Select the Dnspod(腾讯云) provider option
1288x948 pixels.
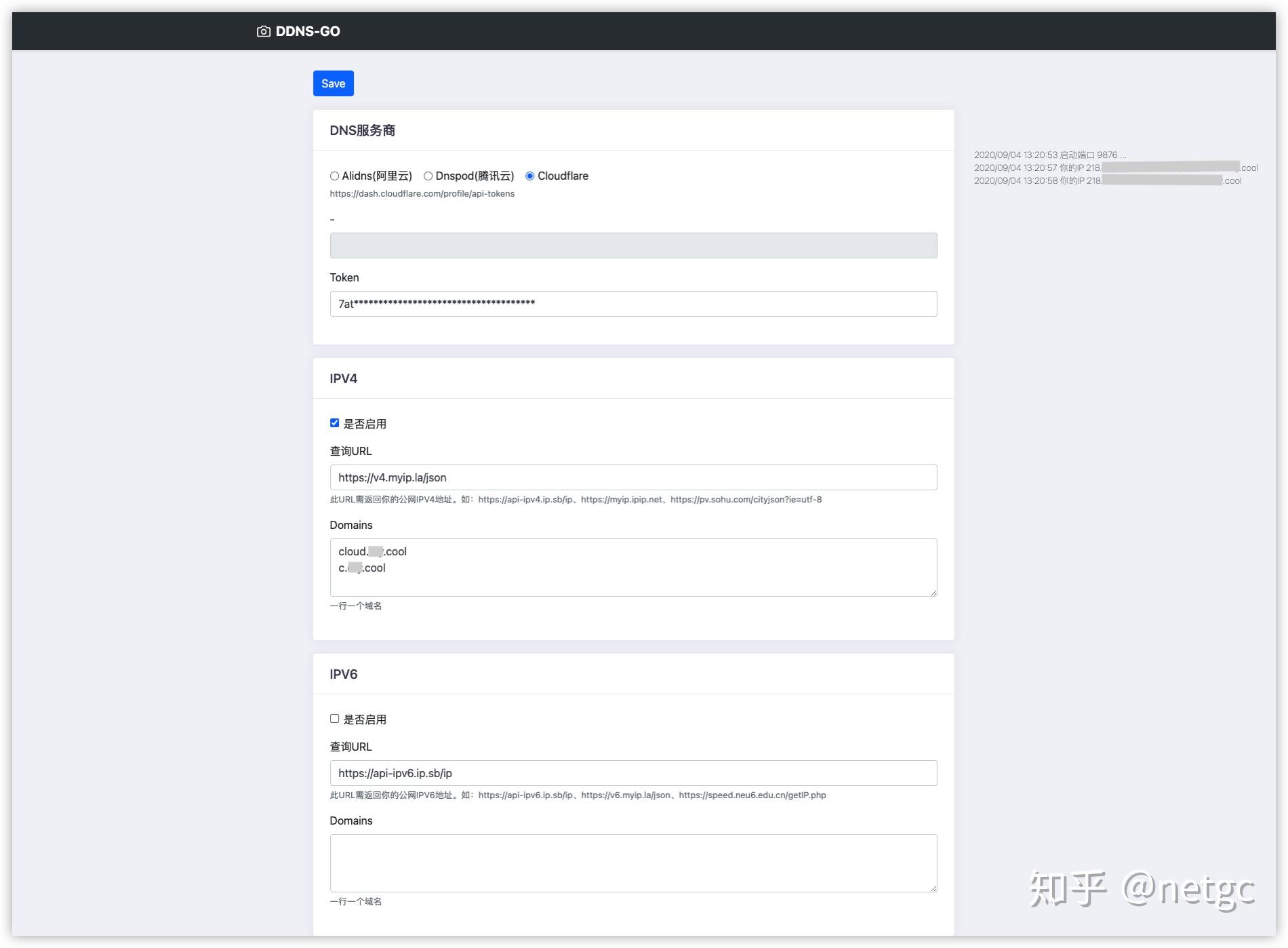428,176
